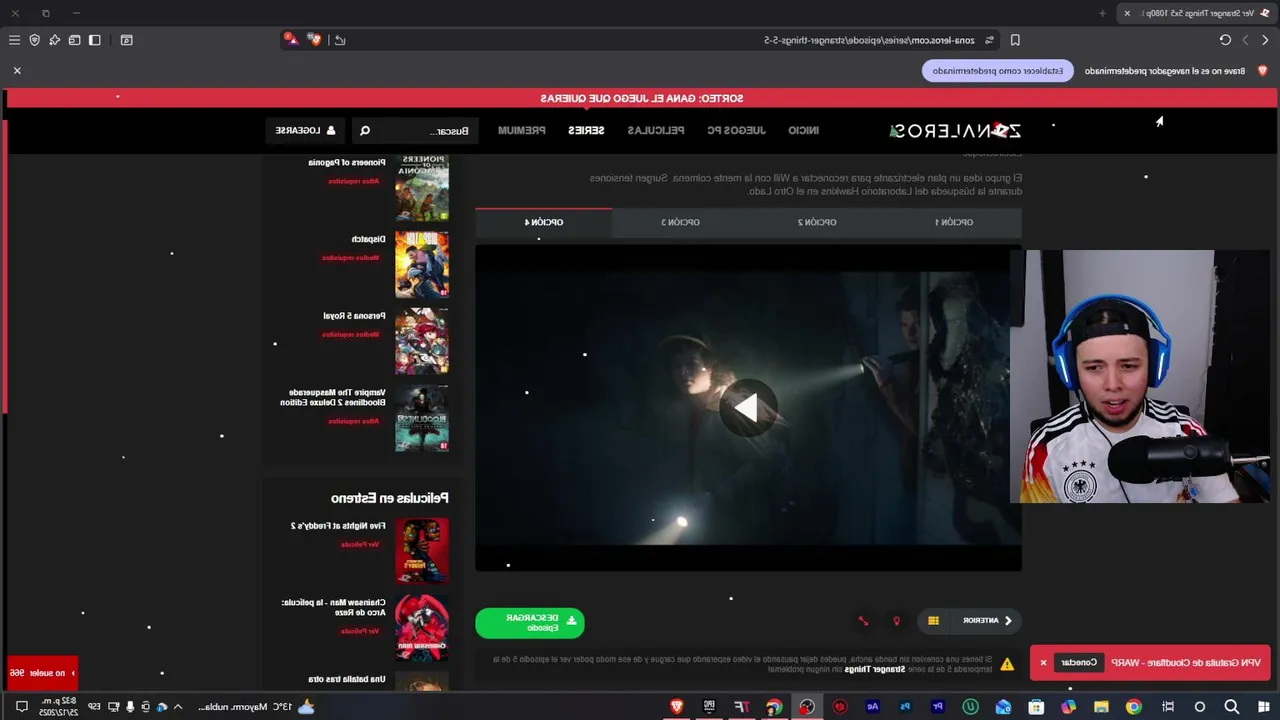Close the Ver Stranger Things browser tab
The height and width of the screenshot is (720, 1280).
[1127, 13]
